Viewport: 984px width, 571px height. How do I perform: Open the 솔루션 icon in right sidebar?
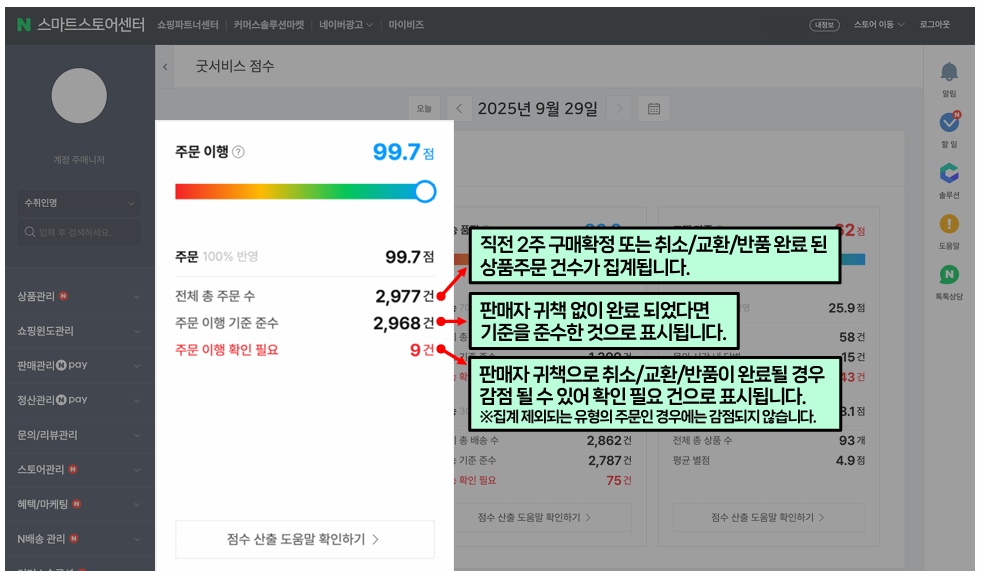(x=948, y=173)
